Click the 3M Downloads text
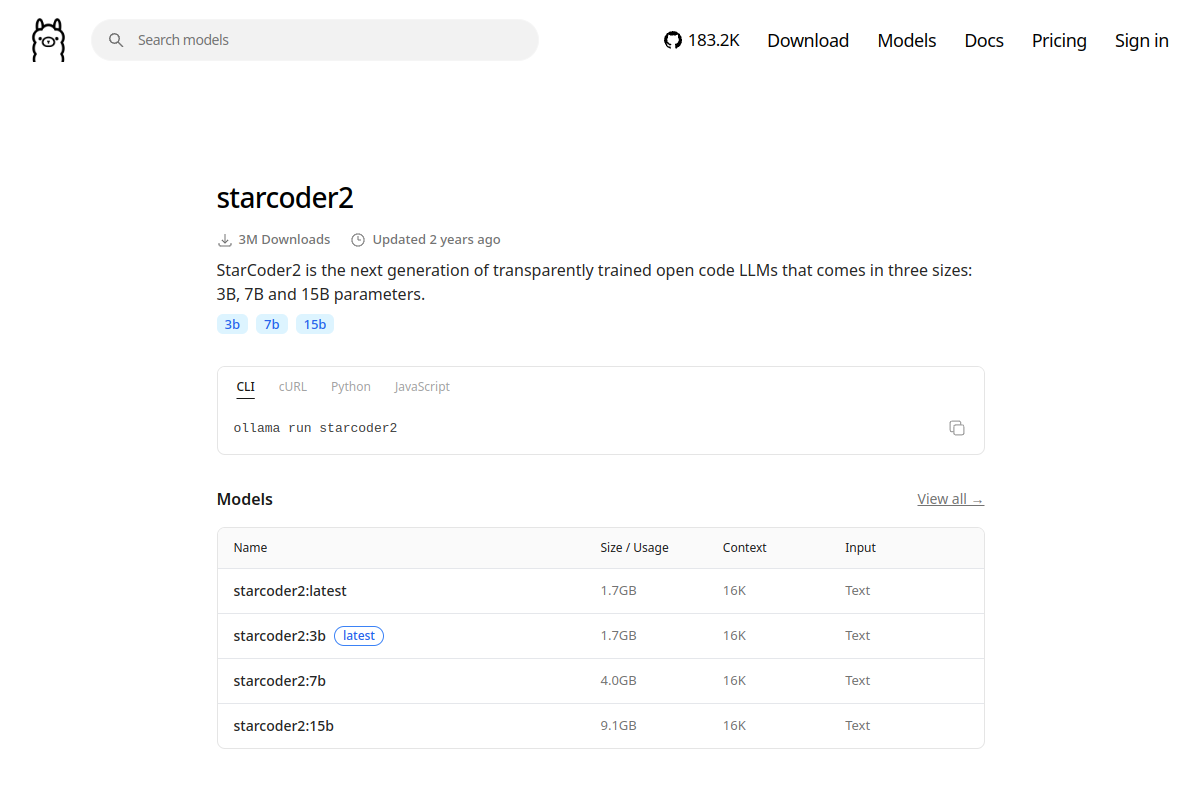 click(284, 240)
